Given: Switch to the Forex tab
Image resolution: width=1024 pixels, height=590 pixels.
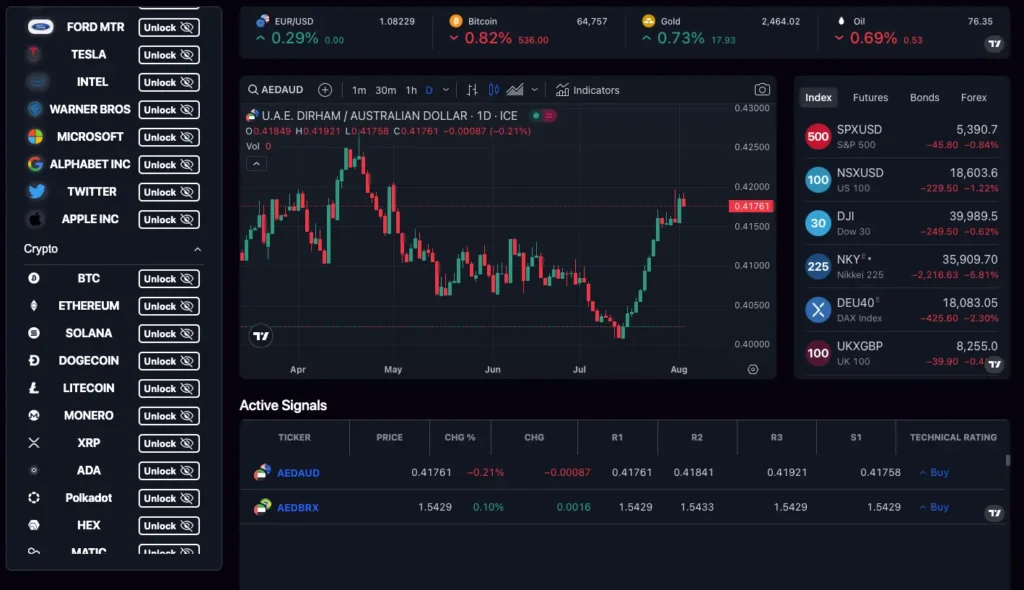Looking at the screenshot, I should point(973,97).
